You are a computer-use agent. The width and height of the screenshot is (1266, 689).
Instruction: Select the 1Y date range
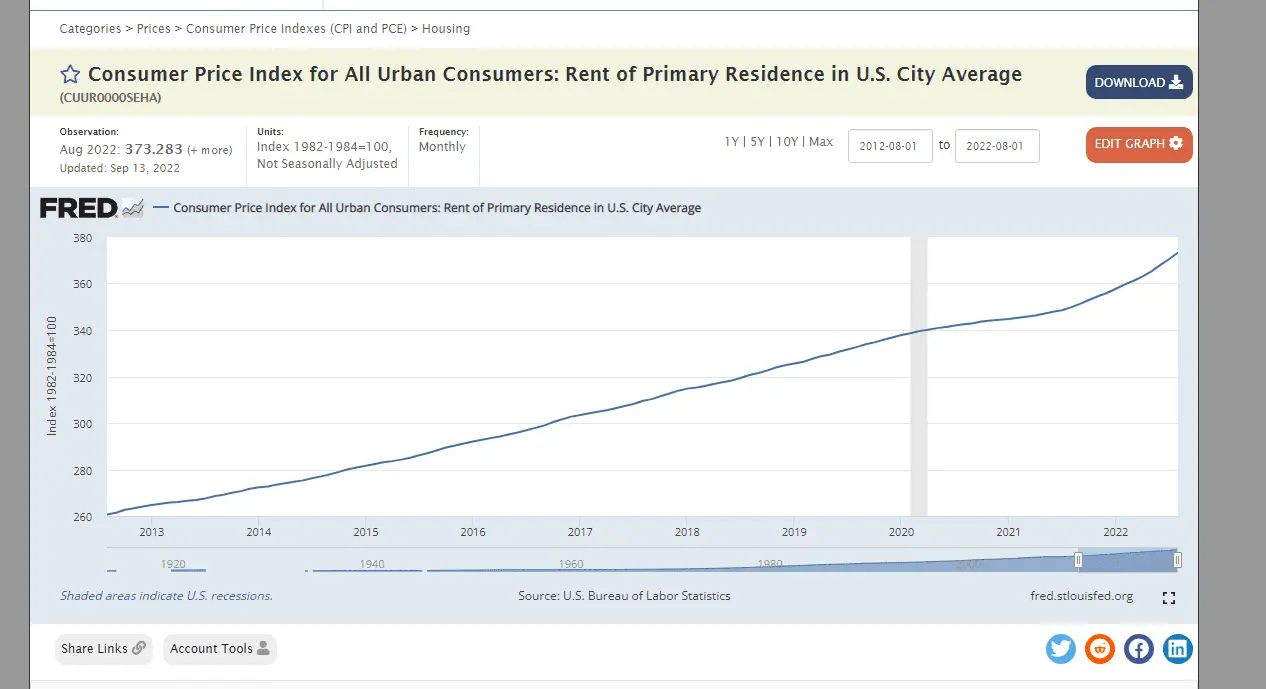coord(732,142)
